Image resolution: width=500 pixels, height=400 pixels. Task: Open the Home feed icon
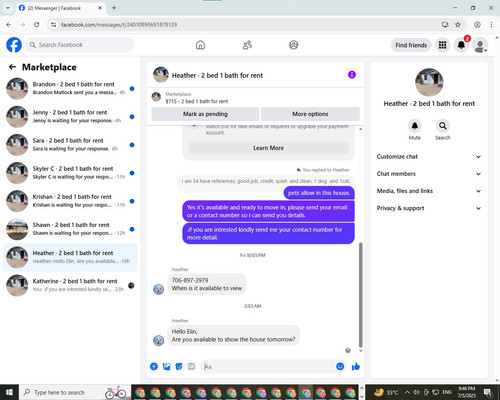tap(200, 45)
